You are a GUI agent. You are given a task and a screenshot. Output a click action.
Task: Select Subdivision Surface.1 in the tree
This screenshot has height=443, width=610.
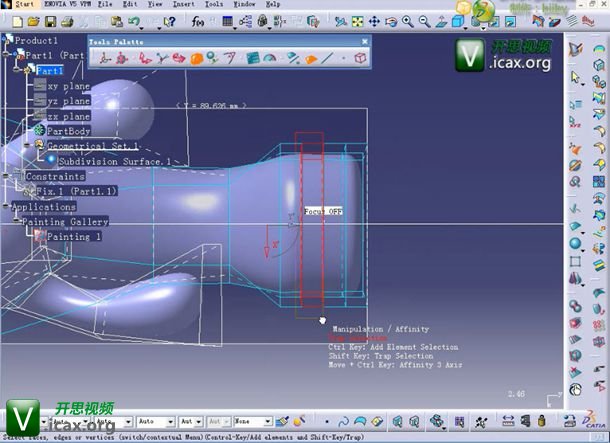[113, 161]
